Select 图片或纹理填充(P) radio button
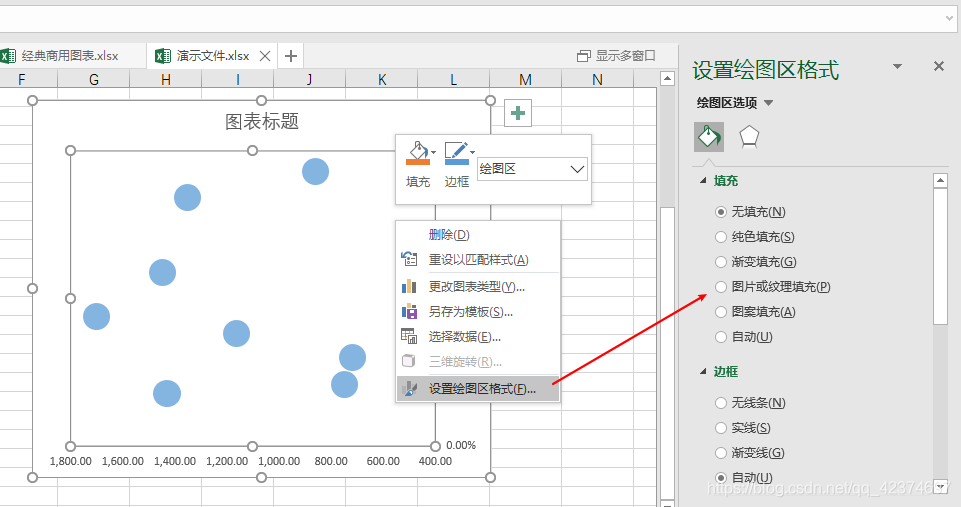Viewport: 961px width, 507px height. click(721, 286)
